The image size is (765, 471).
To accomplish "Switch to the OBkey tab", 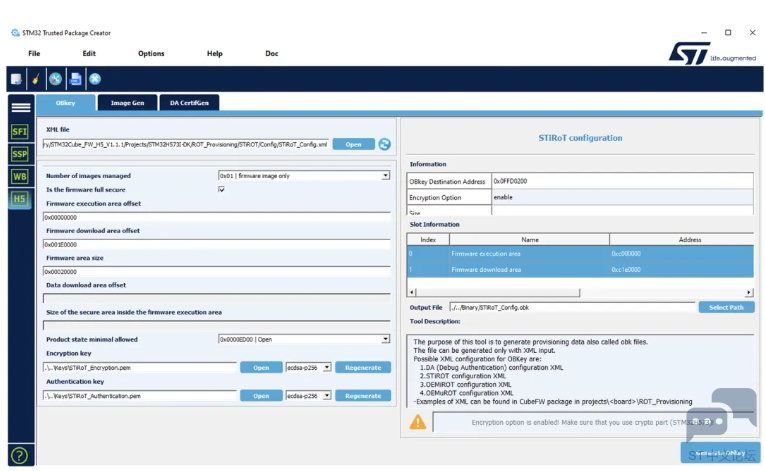I will pos(65,103).
